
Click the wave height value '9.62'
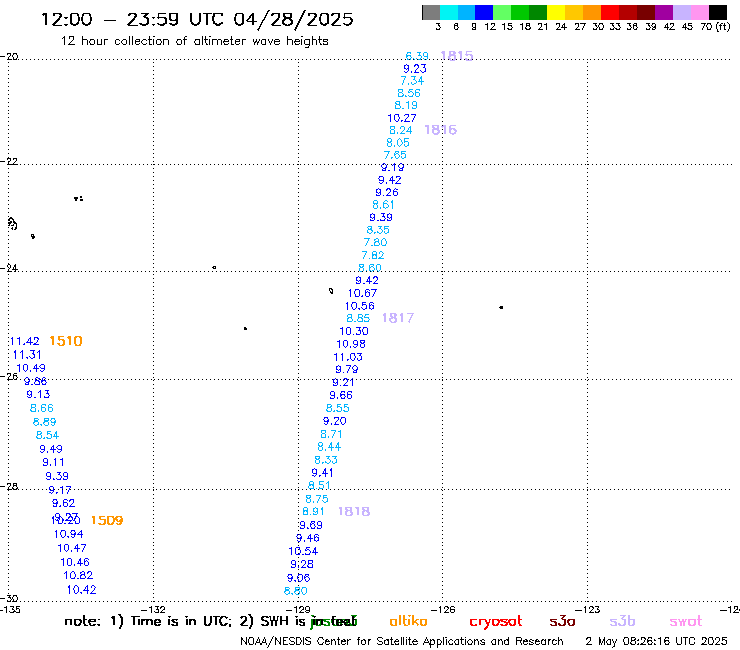(63, 503)
